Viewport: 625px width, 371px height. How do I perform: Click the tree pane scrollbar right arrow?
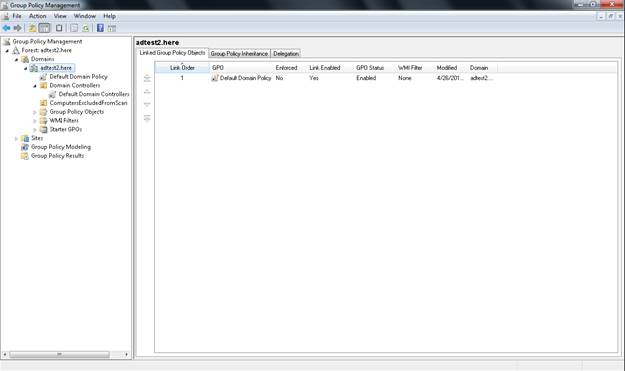coord(126,354)
